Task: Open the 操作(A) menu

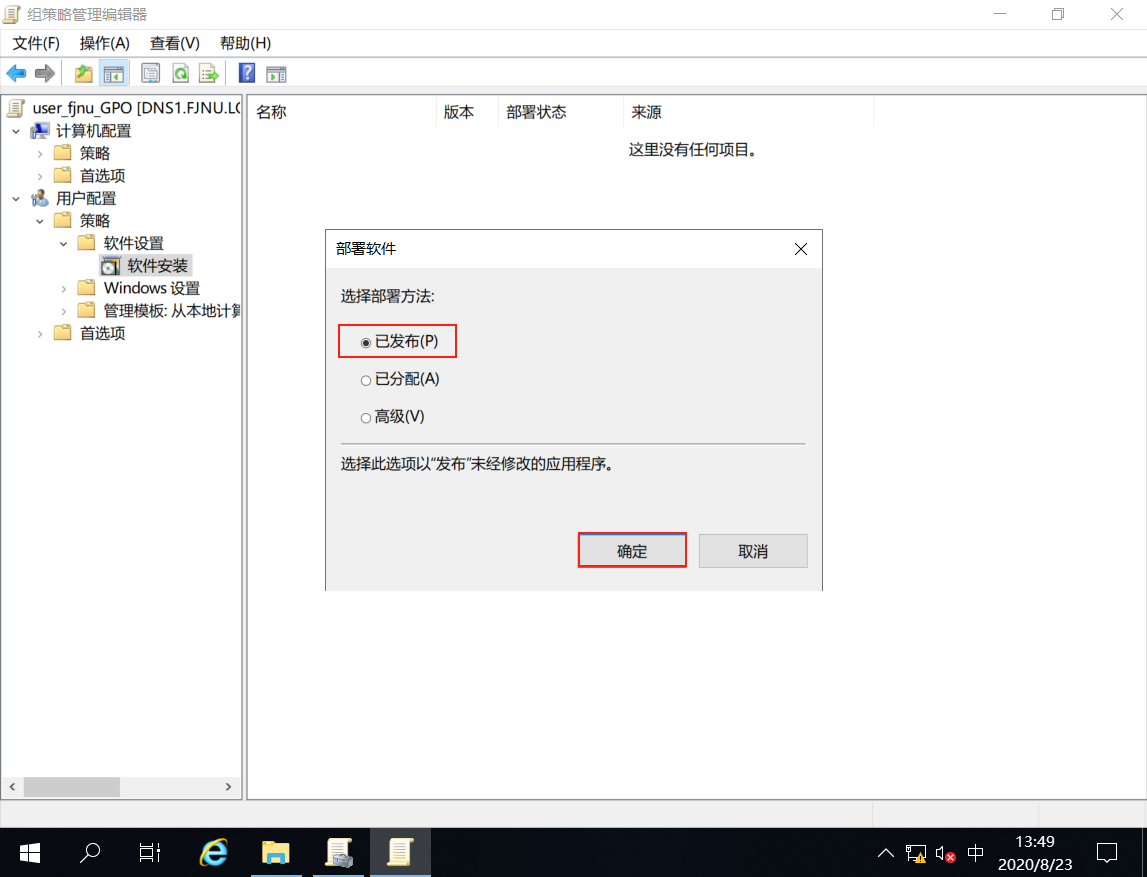Action: click(x=105, y=43)
